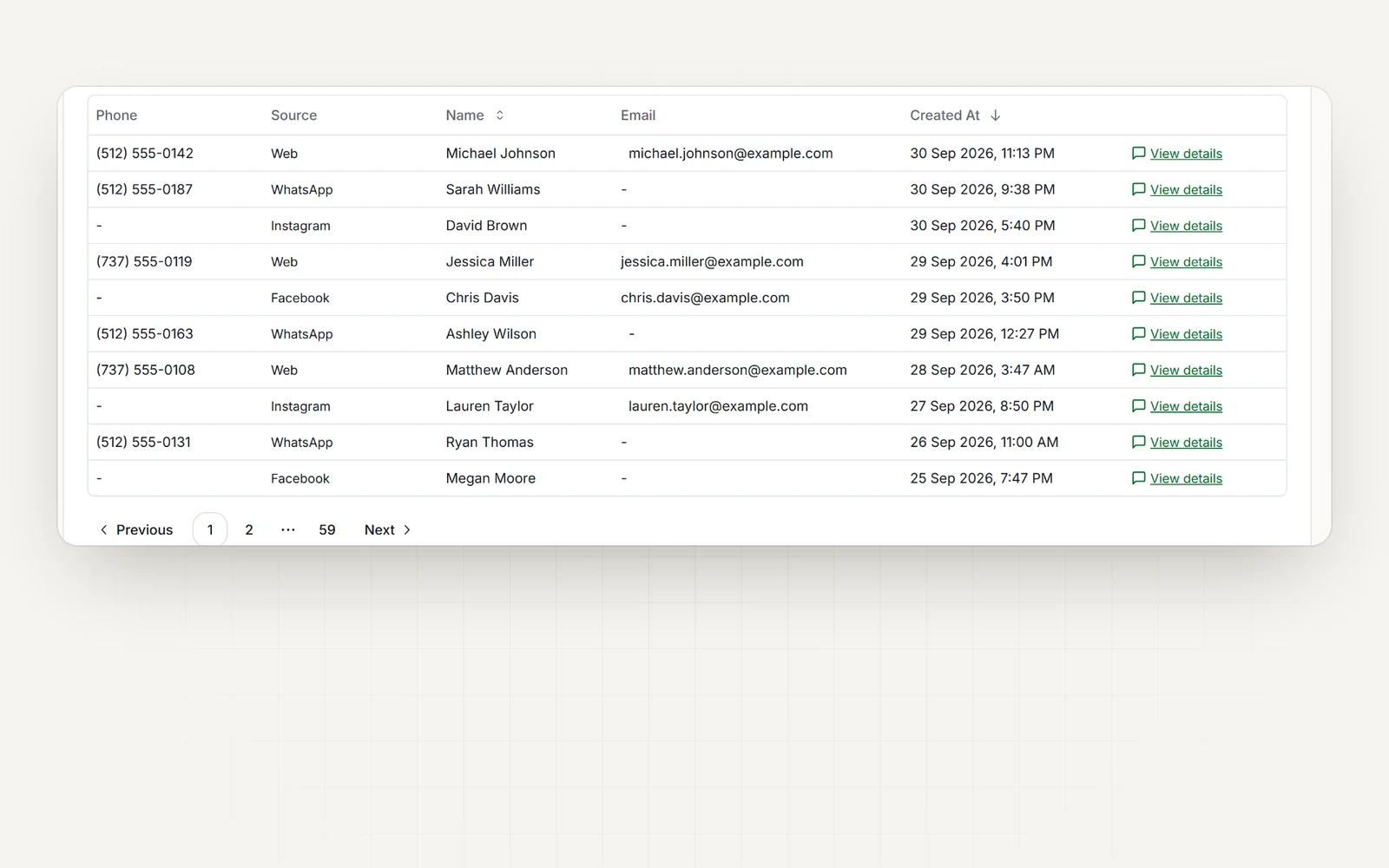Click the chat icon in Ryan Thomas' row
The image size is (1389, 868).
pyautogui.click(x=1138, y=443)
